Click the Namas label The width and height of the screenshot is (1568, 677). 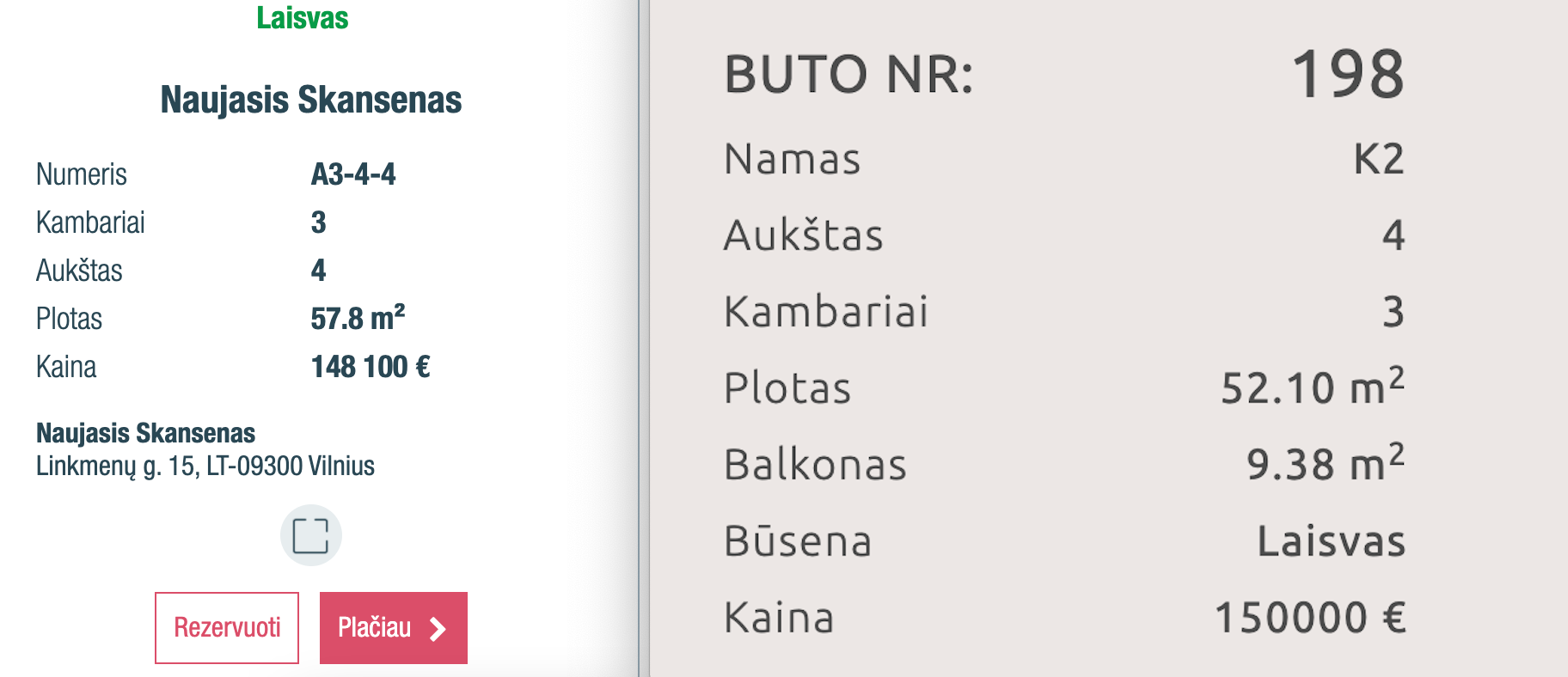(x=792, y=159)
